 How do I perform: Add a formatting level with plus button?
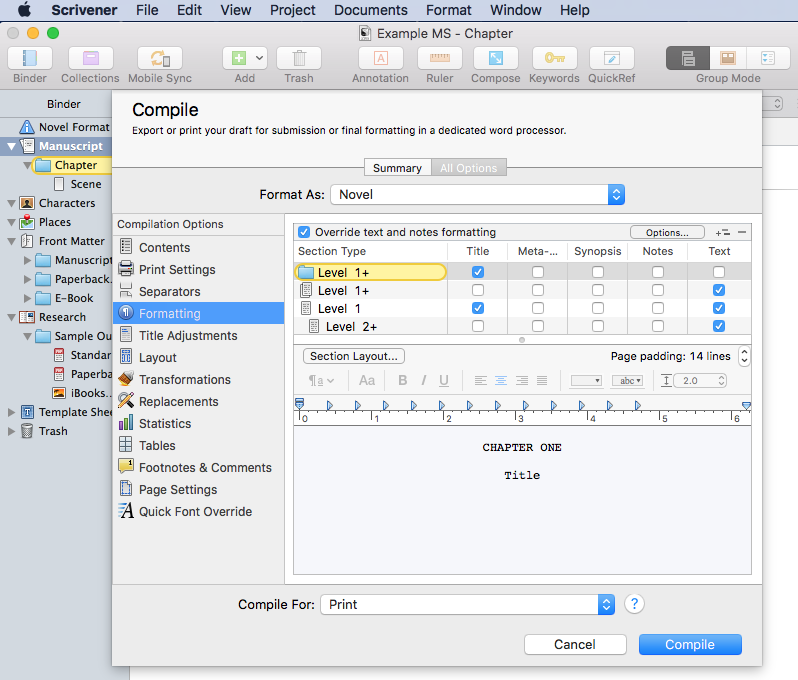tap(722, 233)
